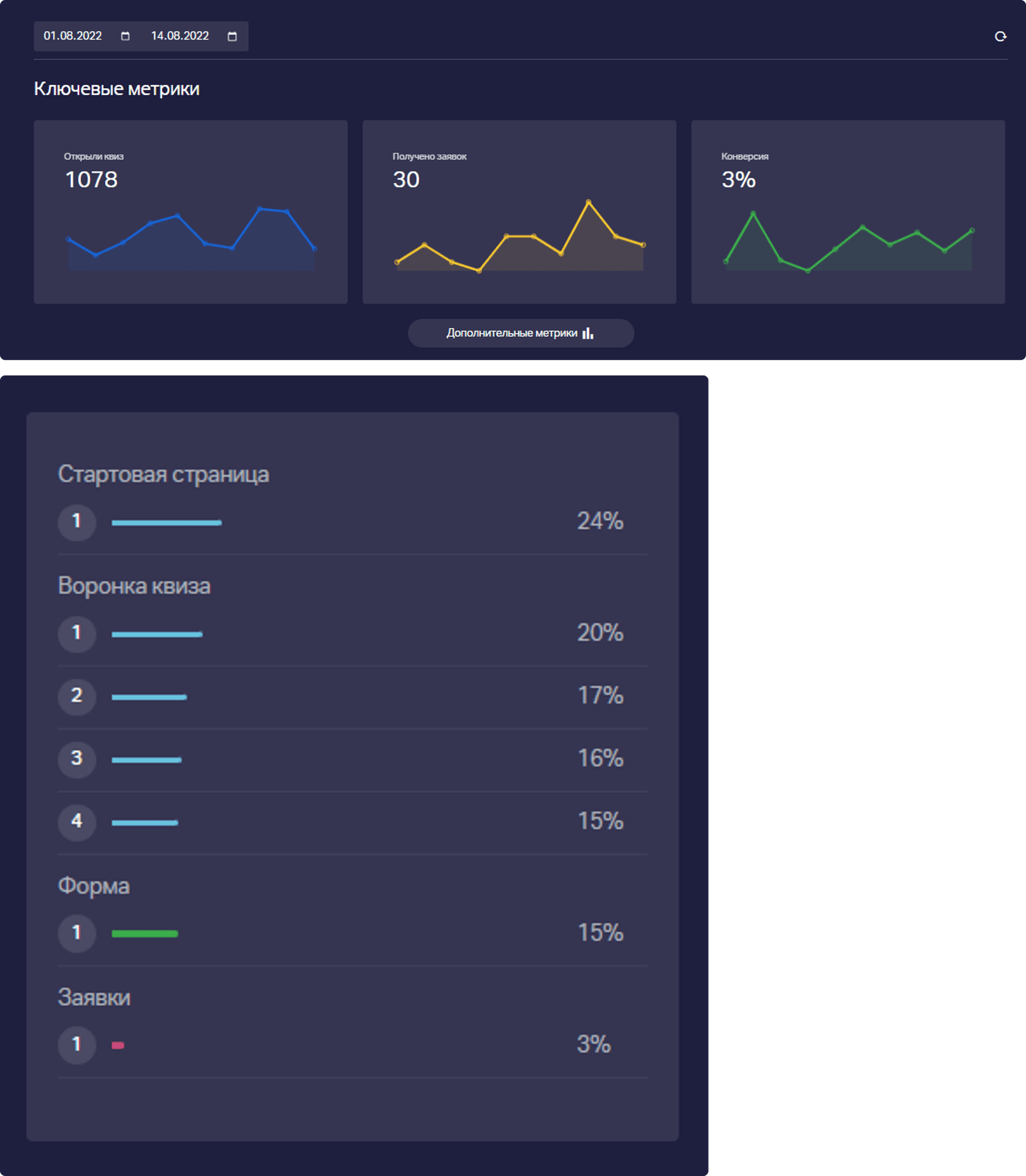Open calendar picker for start date 01.08.2022
Screen dimensions: 1026x1176
126,36
